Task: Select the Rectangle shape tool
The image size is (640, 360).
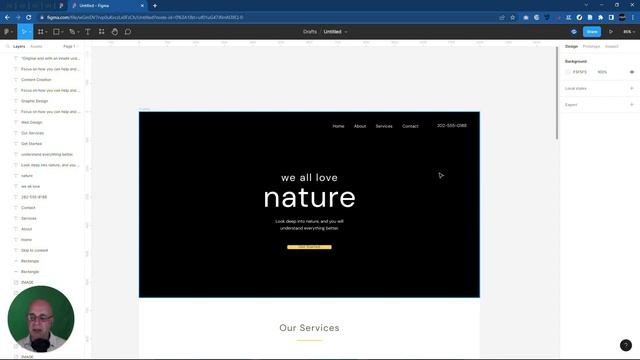Action: [x=56, y=32]
